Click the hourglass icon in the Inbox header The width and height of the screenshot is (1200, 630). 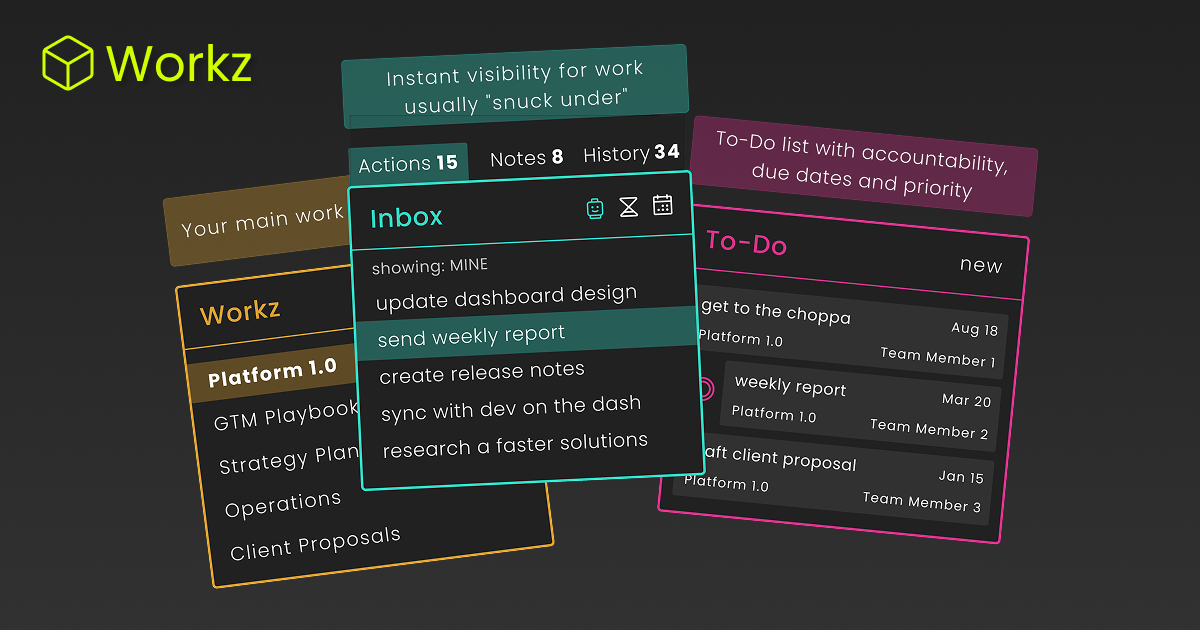click(629, 207)
